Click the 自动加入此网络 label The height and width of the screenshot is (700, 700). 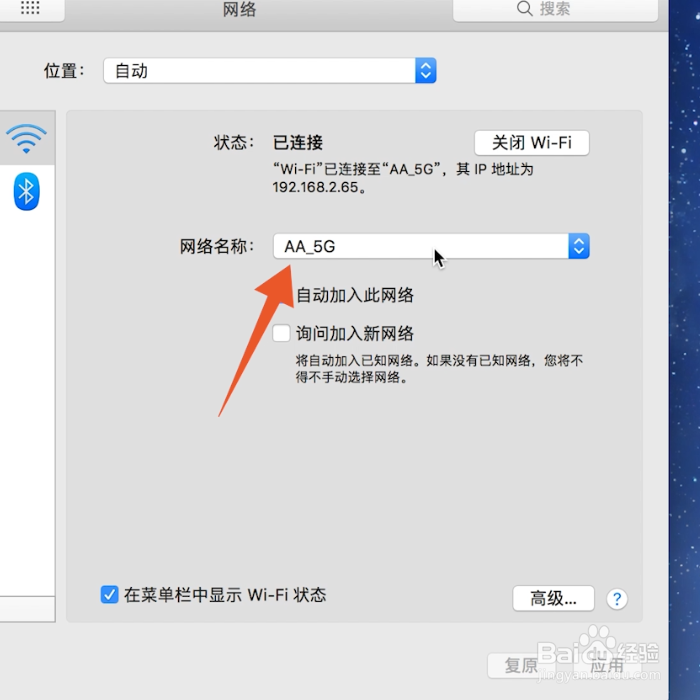pyautogui.click(x=355, y=295)
